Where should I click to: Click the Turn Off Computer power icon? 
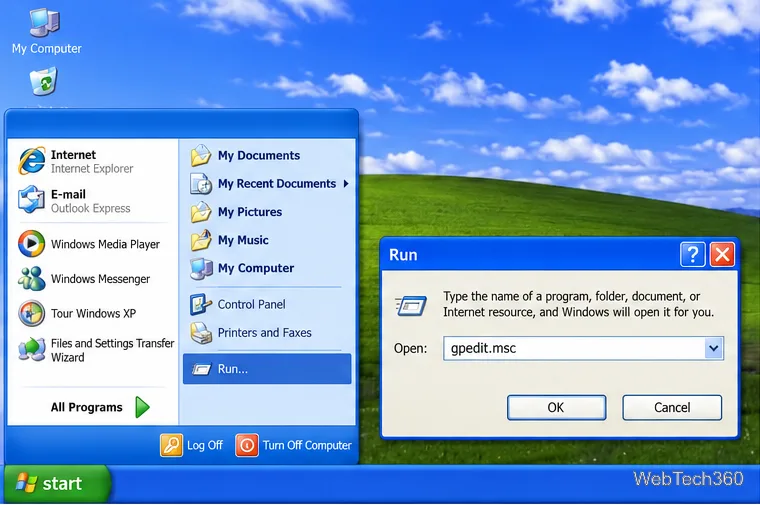247,445
